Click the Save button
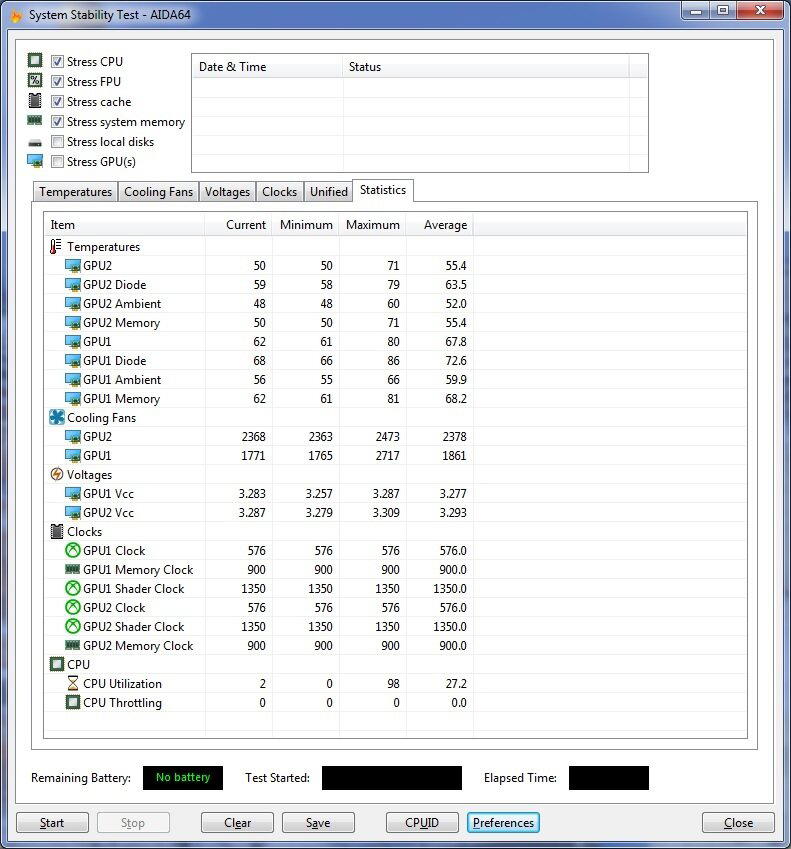Image resolution: width=791 pixels, height=849 pixels. (318, 822)
